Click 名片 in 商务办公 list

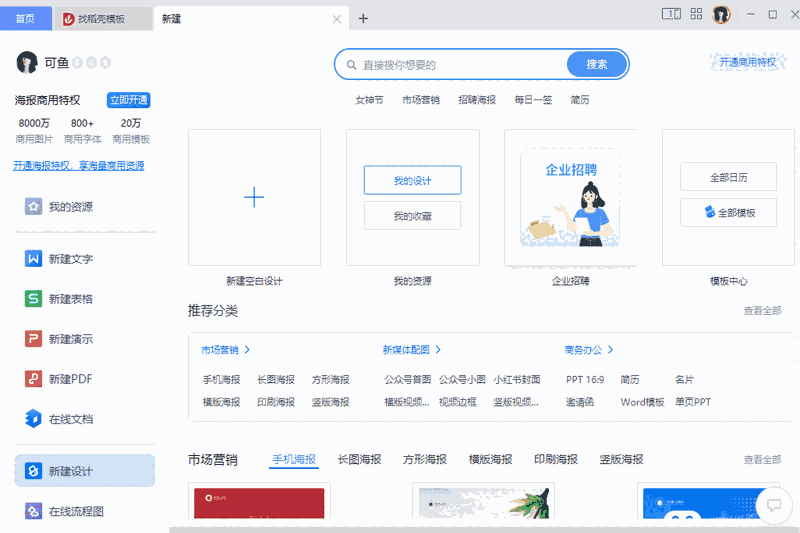point(684,379)
